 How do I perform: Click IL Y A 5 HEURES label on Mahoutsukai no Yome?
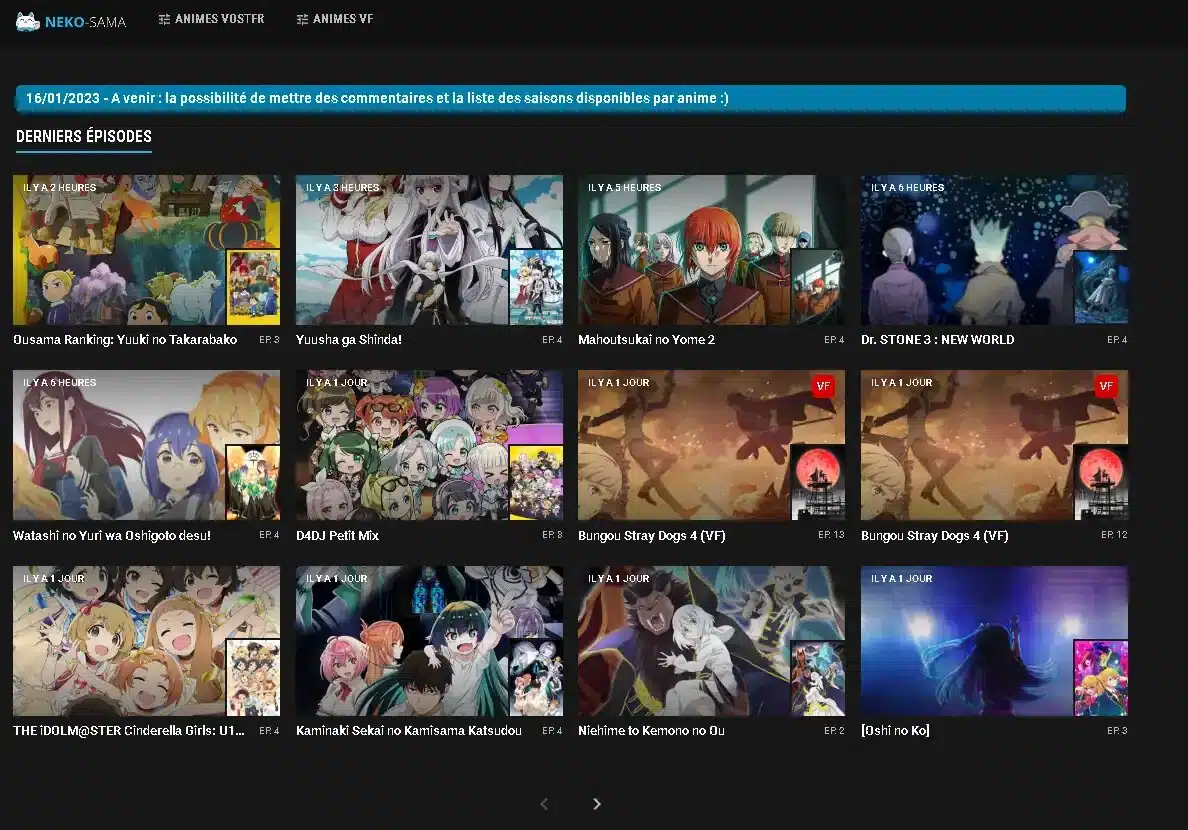[624, 187]
